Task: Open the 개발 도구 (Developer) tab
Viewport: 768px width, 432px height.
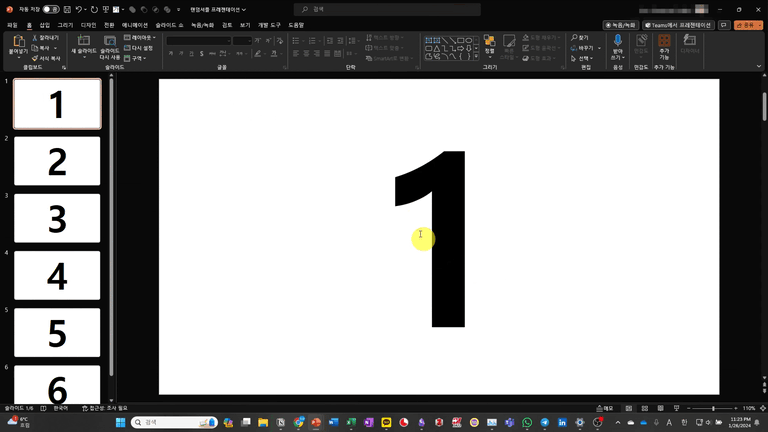Action: coord(269,25)
